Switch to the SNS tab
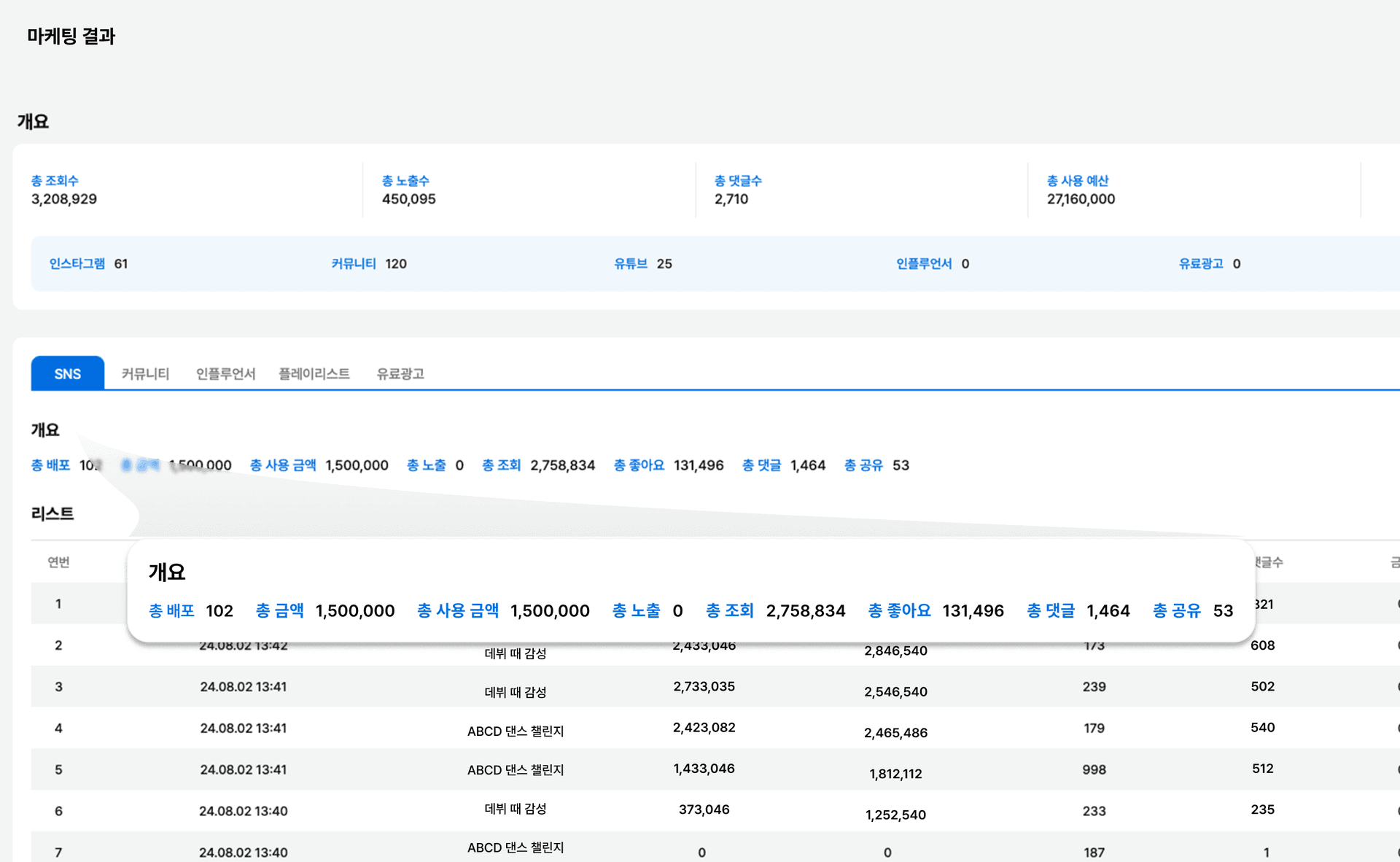 tap(67, 373)
